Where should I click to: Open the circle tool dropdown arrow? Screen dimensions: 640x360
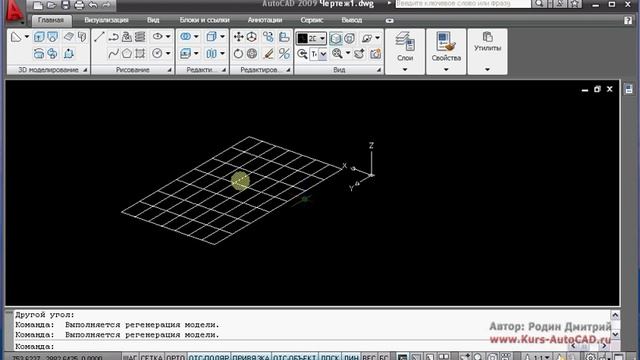168,53
